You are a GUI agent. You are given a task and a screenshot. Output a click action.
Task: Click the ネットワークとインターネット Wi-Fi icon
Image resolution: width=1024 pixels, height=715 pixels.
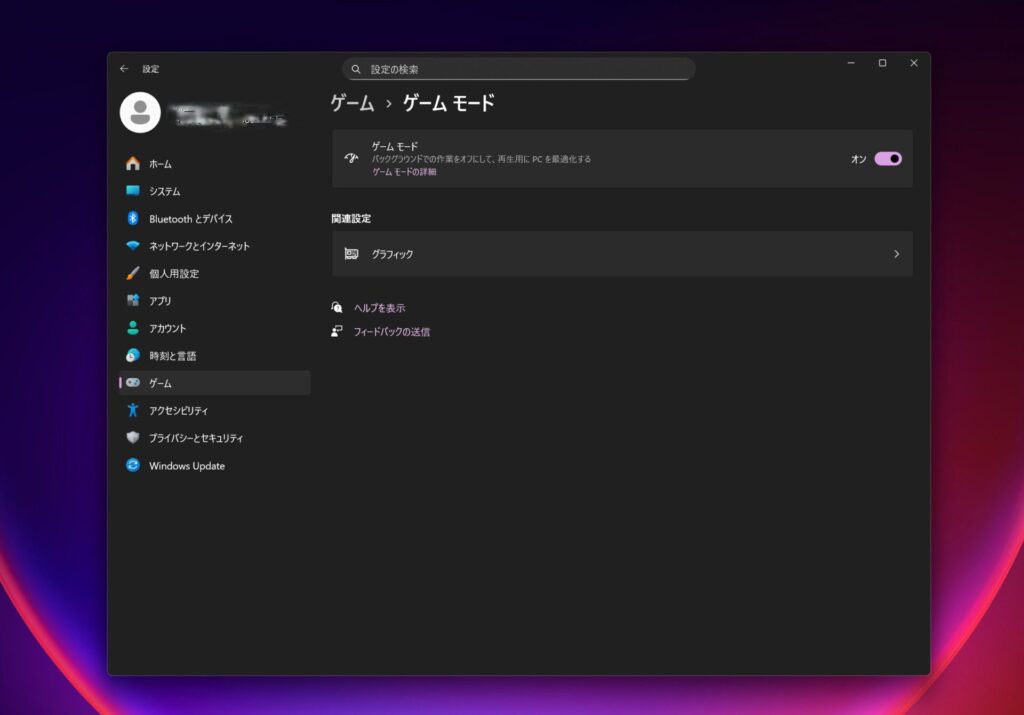[x=133, y=246]
